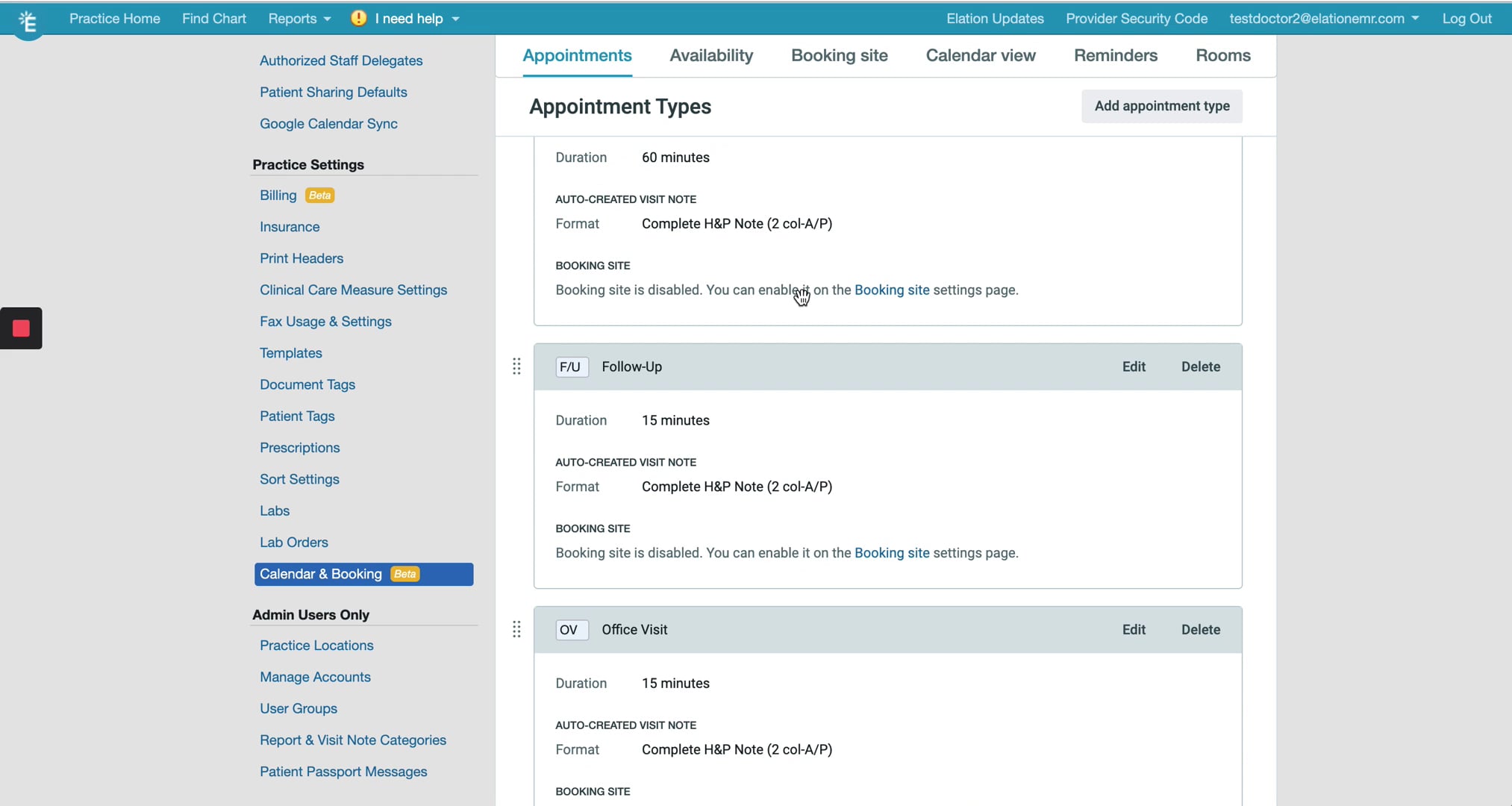The image size is (1512, 806).
Task: Click Add appointment type button
Action: [x=1162, y=106]
